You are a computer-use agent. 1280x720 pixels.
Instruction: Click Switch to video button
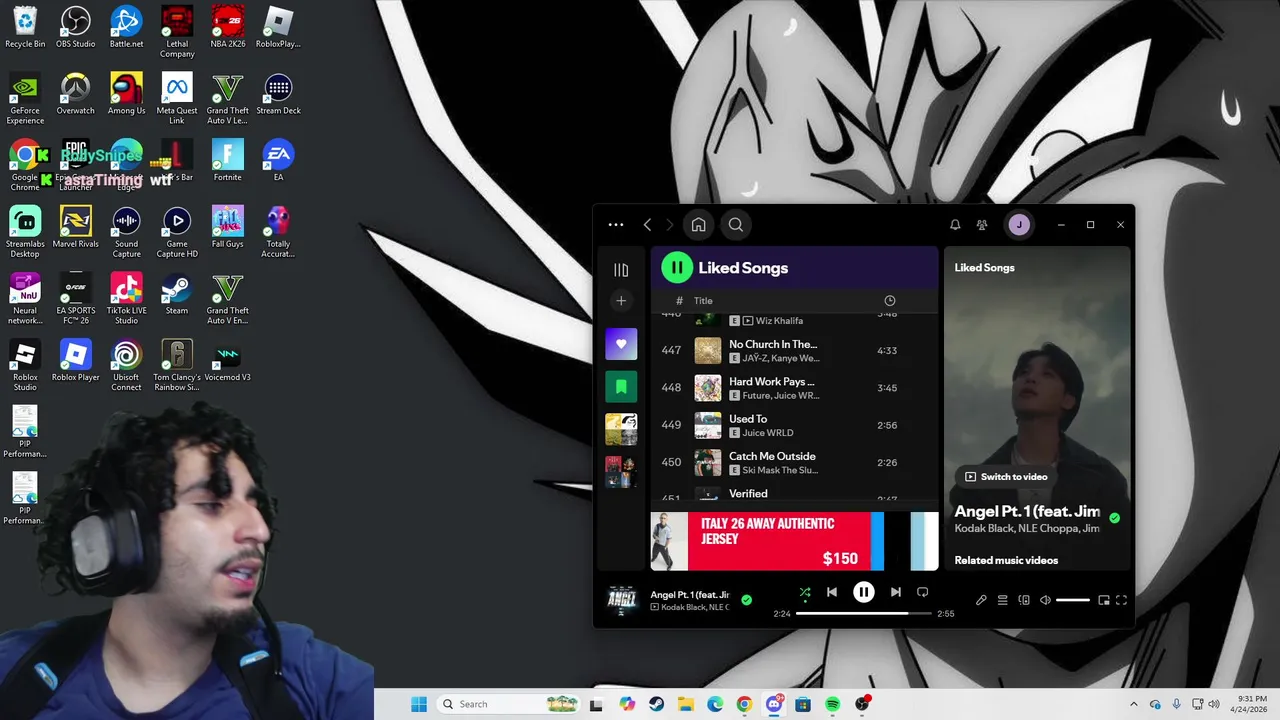coord(1006,477)
